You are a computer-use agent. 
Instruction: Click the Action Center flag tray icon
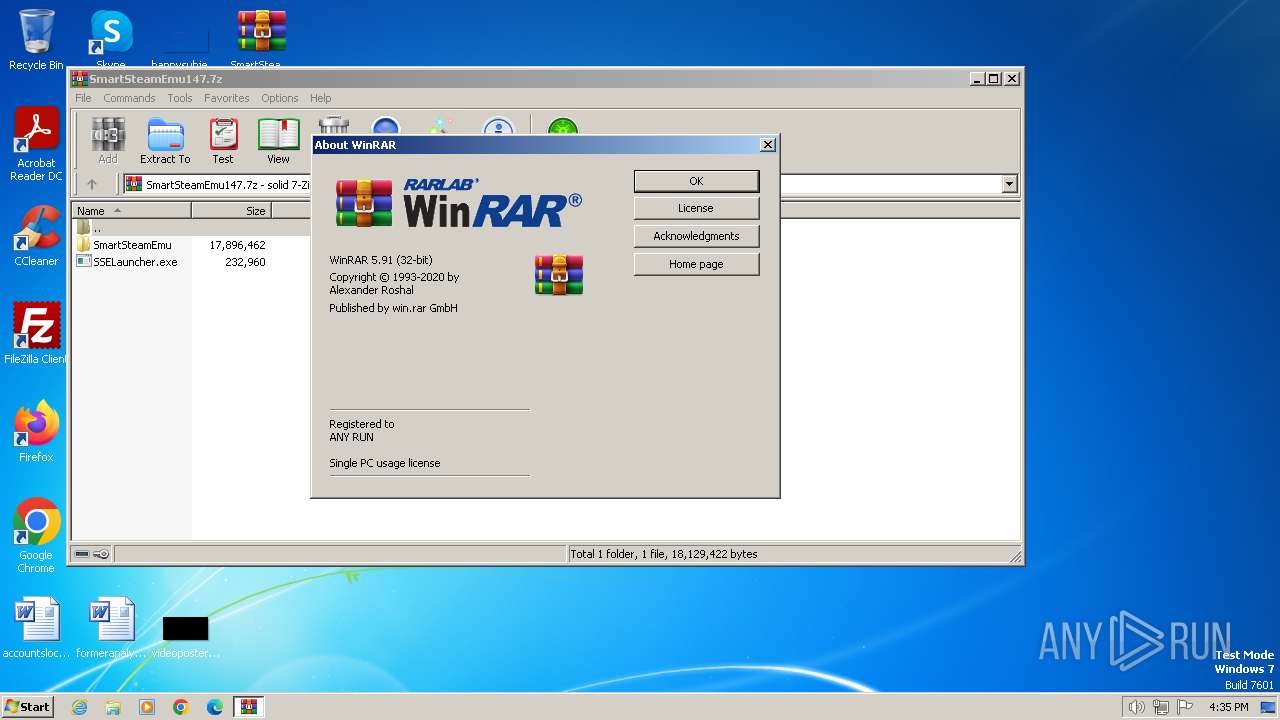(x=1185, y=707)
